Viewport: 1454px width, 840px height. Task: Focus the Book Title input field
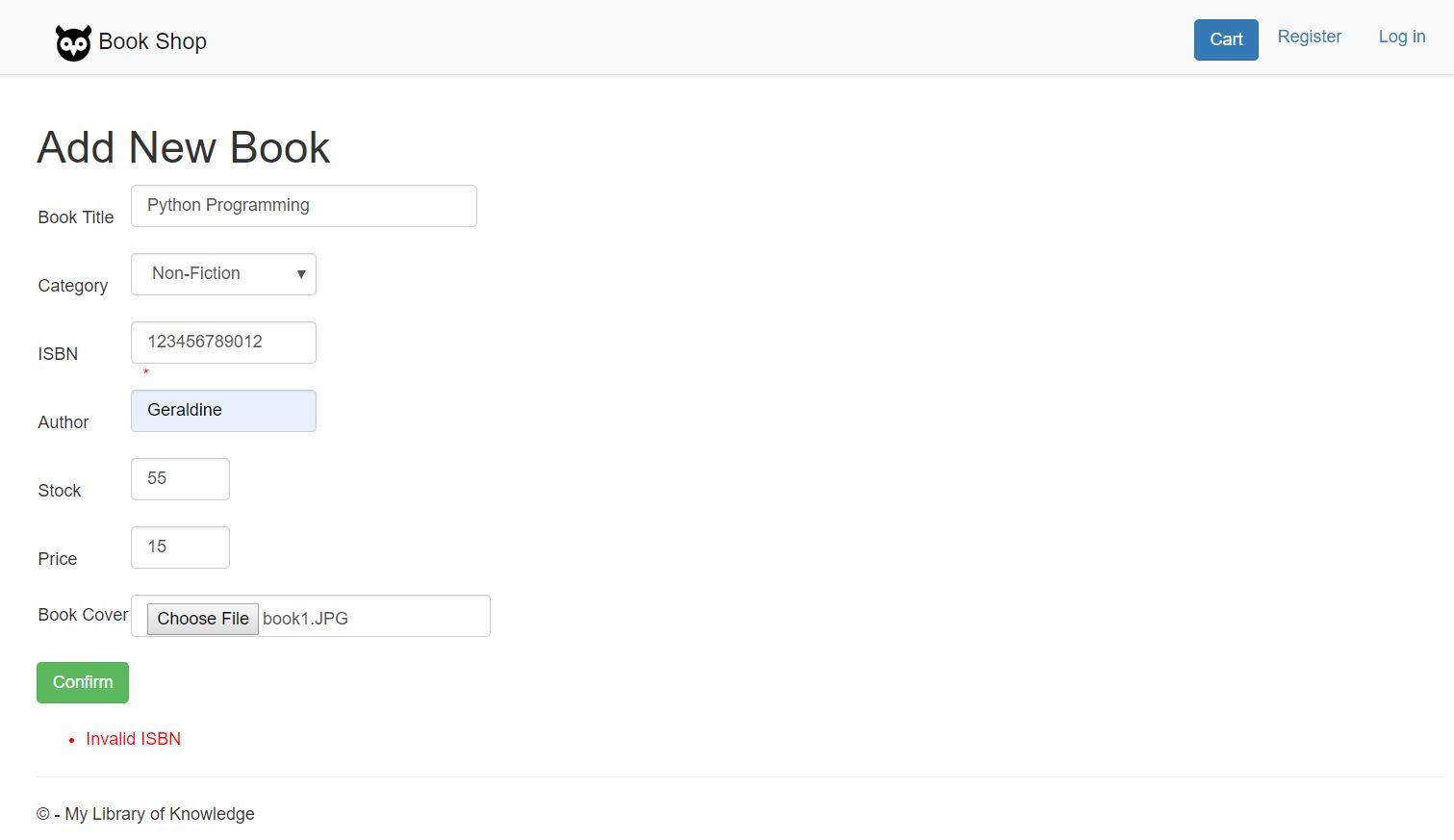tap(304, 206)
